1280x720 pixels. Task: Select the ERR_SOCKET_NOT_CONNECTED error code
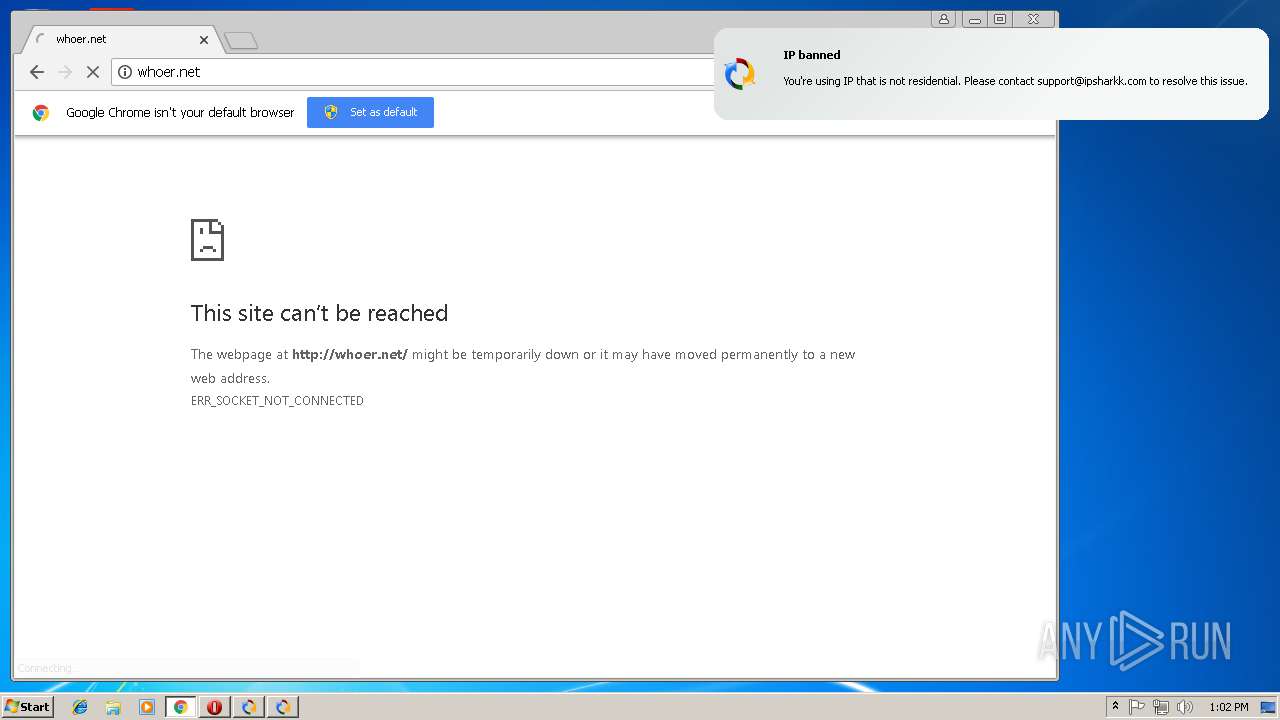click(x=277, y=401)
